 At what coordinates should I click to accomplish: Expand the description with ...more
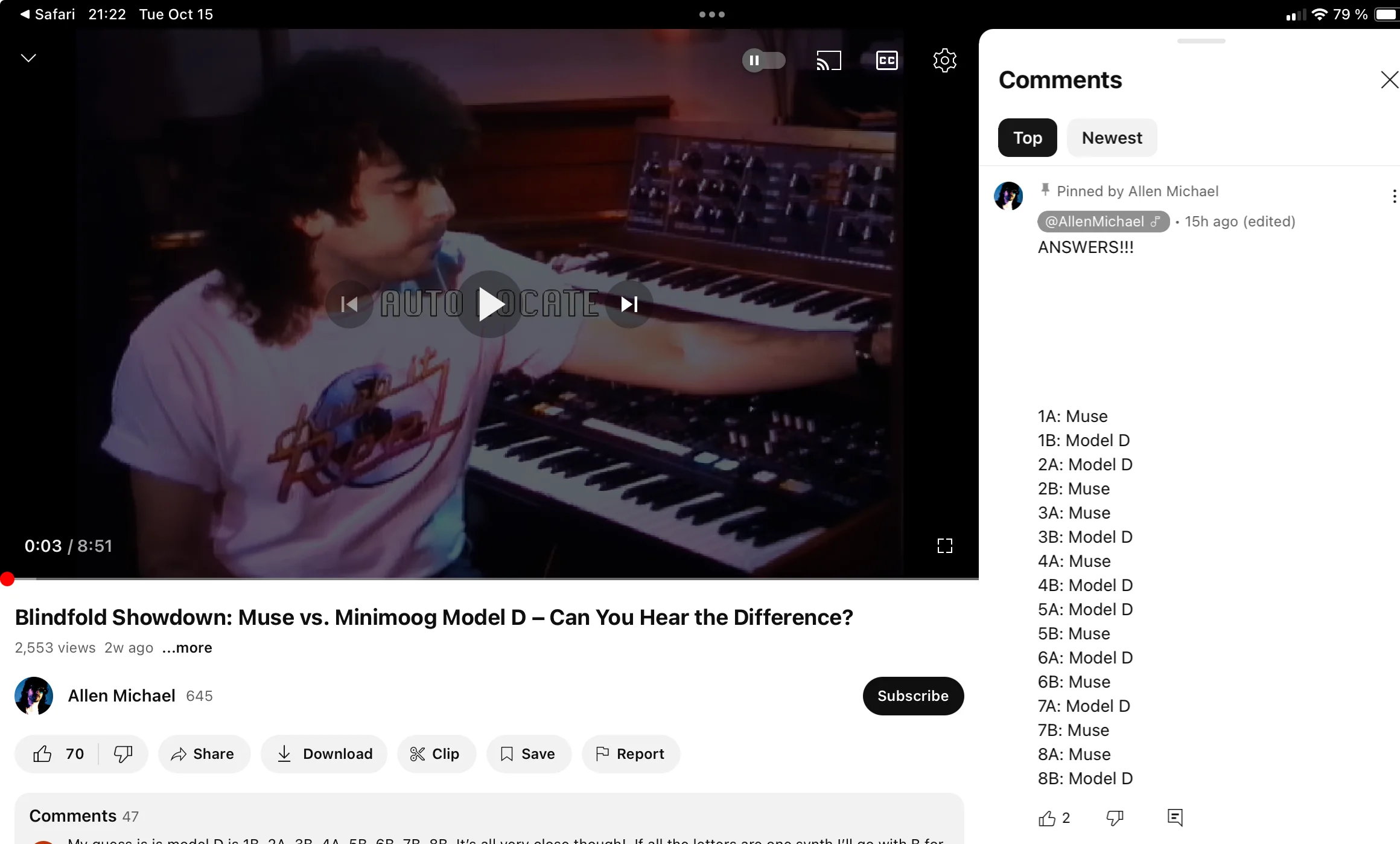point(187,648)
